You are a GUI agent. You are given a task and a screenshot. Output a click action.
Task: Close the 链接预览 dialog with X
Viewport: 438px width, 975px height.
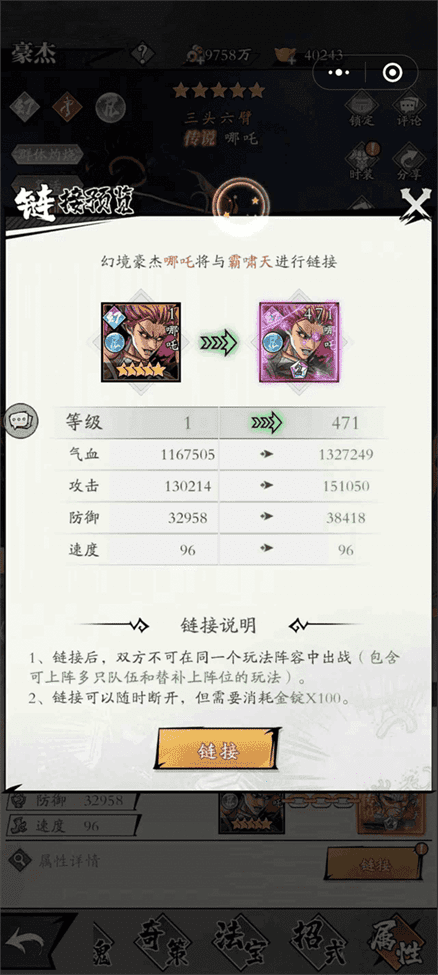tap(414, 203)
